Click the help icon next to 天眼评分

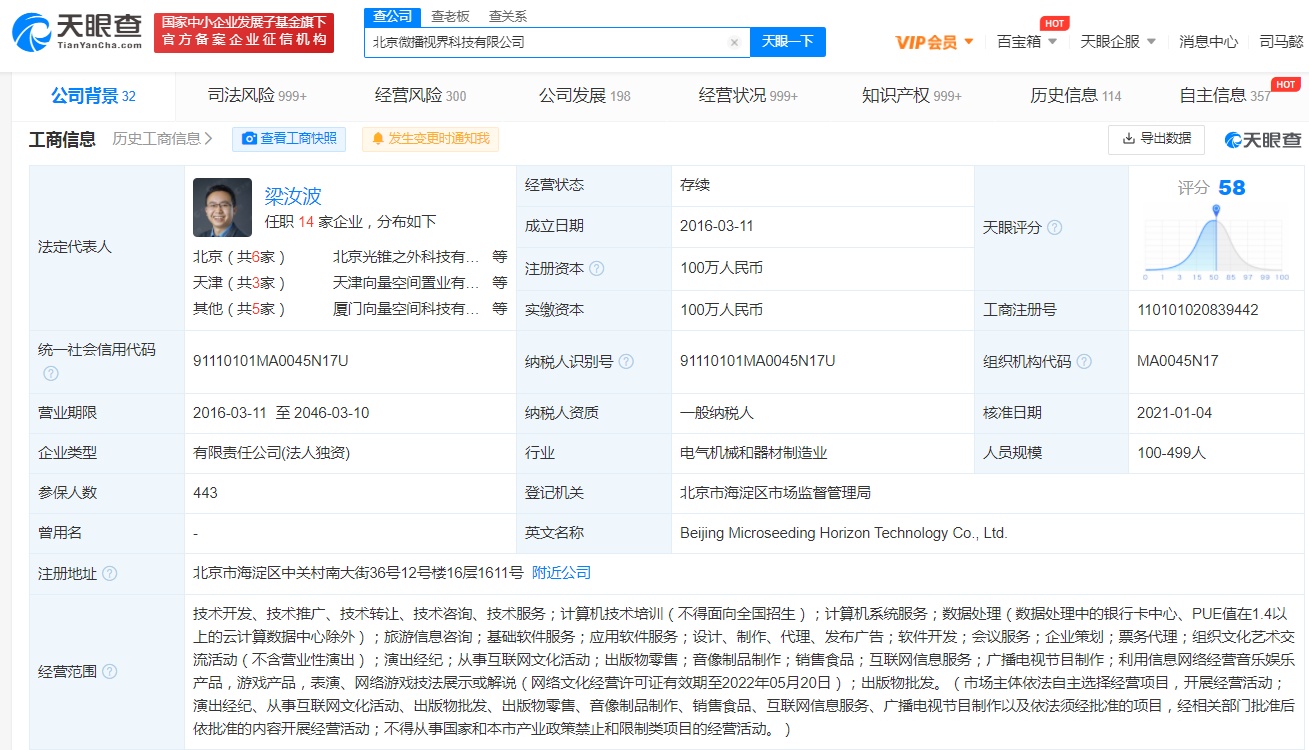[x=1054, y=228]
